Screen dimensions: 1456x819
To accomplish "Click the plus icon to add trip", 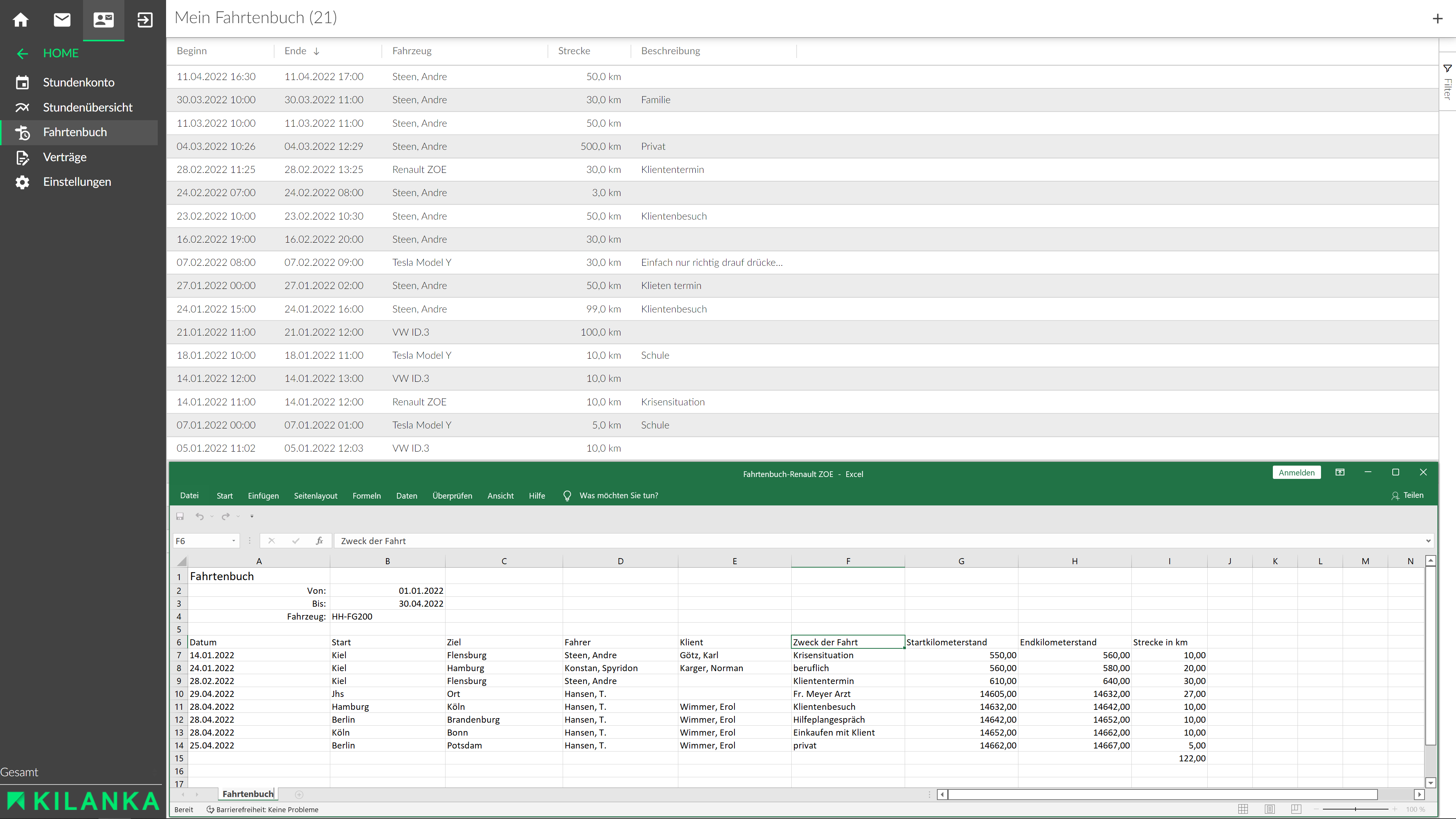I will pyautogui.click(x=1437, y=19).
